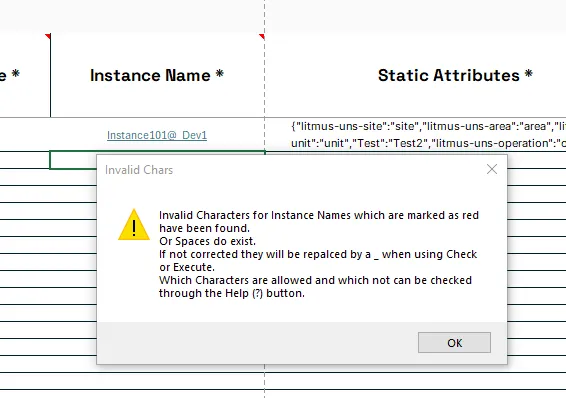This screenshot has height=398, width=566.
Task: Click the Invalid Chars dialog title
Action: click(139, 170)
